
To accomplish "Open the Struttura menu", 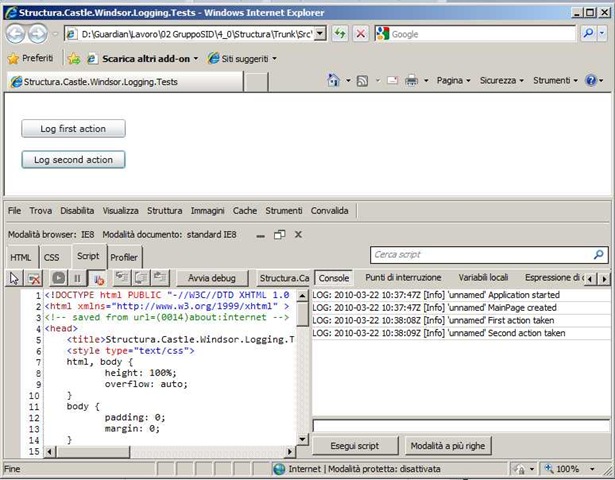I will (x=164, y=211).
